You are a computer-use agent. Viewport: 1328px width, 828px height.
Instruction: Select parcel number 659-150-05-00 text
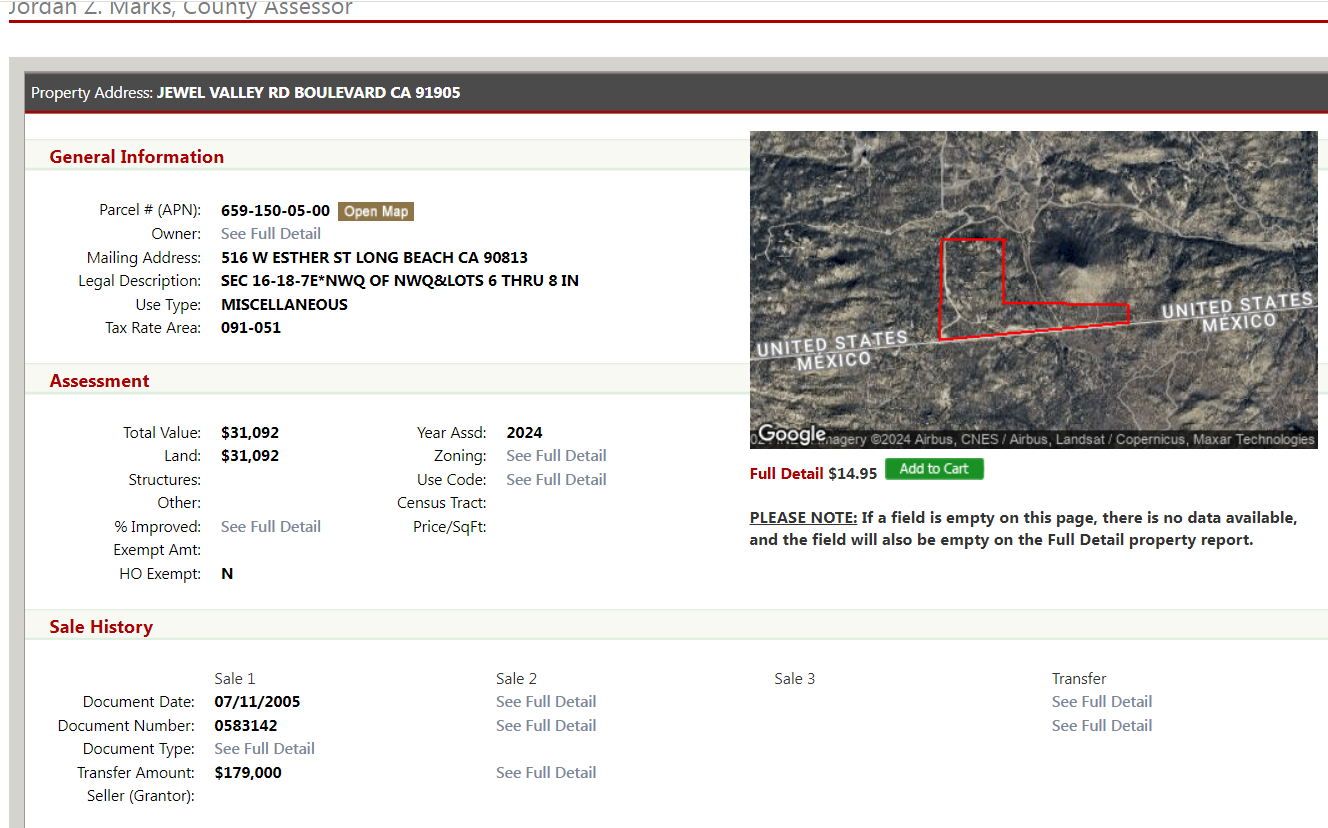[x=275, y=211]
